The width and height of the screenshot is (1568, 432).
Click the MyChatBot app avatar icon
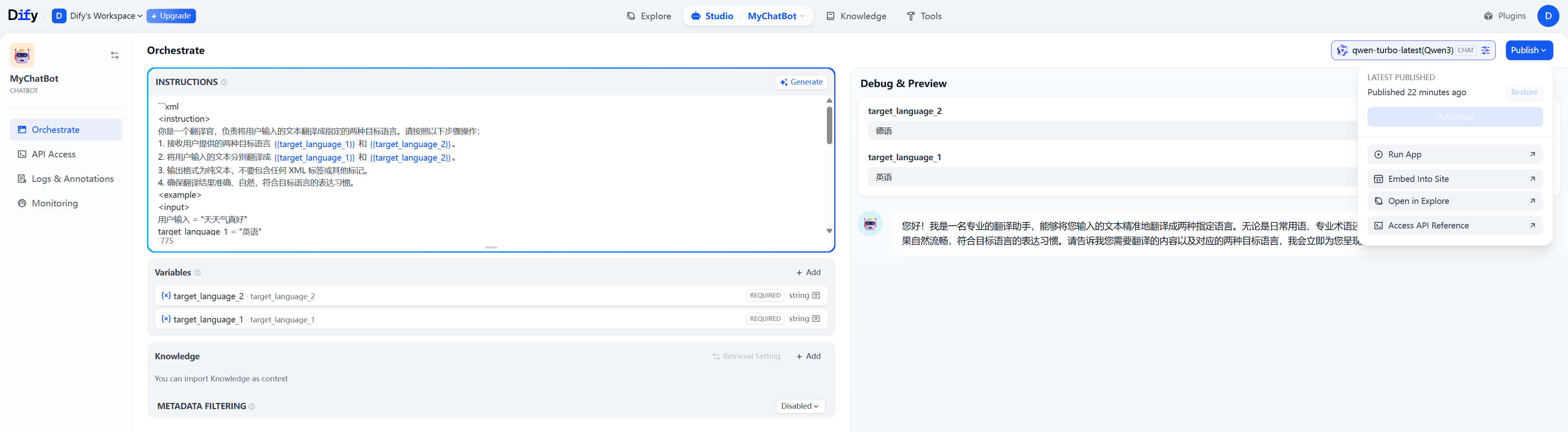coord(22,56)
